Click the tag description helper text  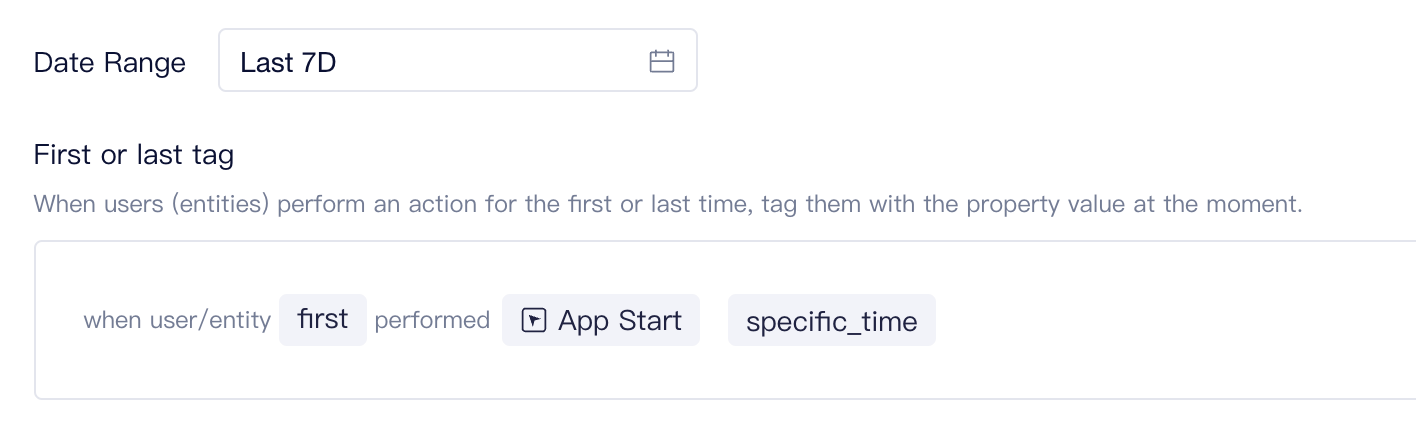point(668,205)
